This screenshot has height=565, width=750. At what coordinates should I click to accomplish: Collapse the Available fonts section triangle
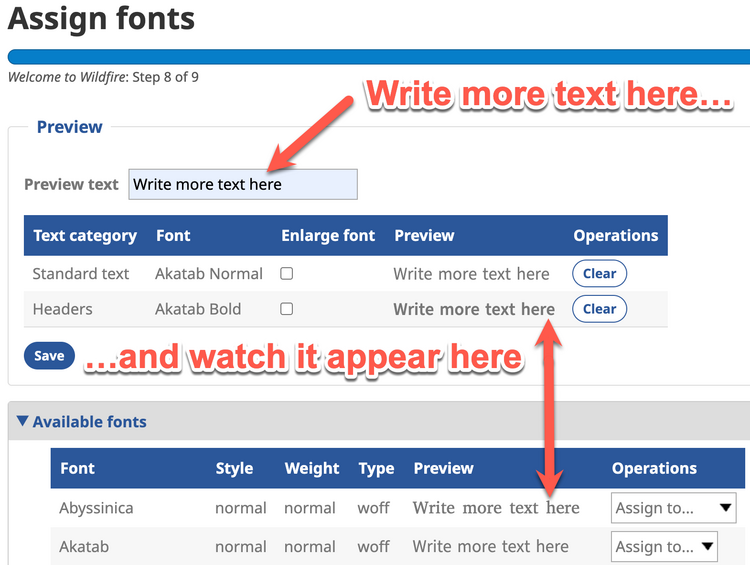[x=22, y=422]
